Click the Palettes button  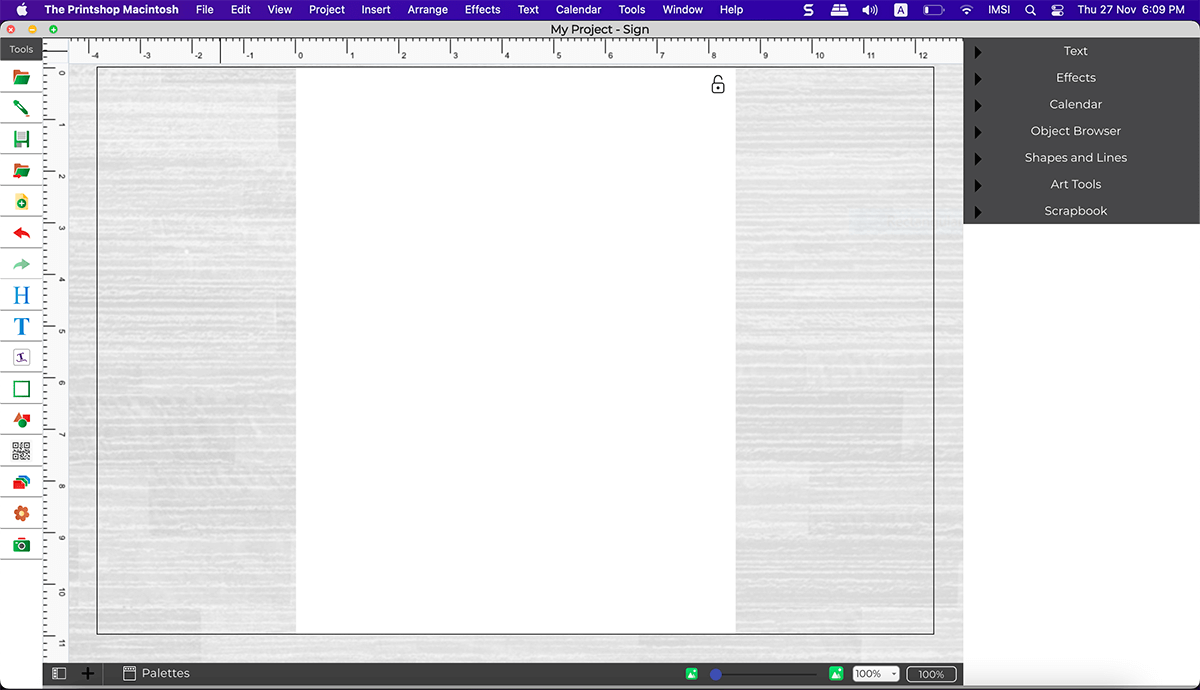click(156, 674)
